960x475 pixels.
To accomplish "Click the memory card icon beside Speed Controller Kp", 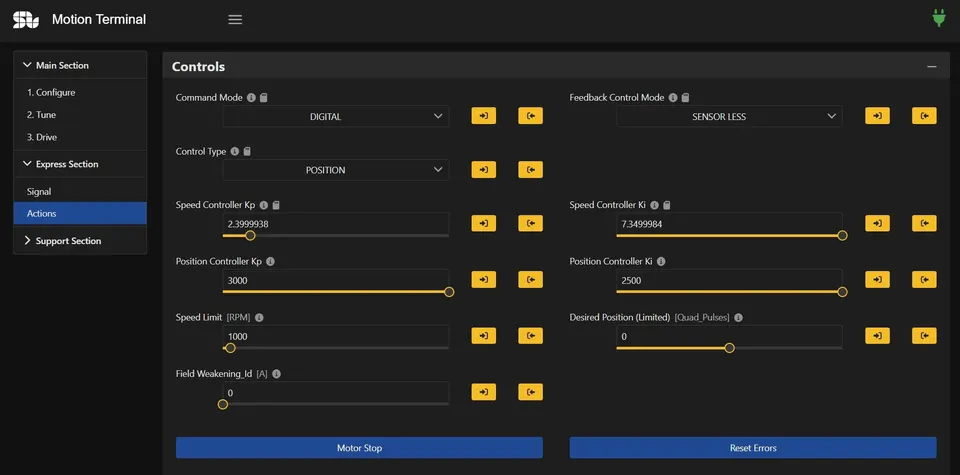I will [276, 205].
